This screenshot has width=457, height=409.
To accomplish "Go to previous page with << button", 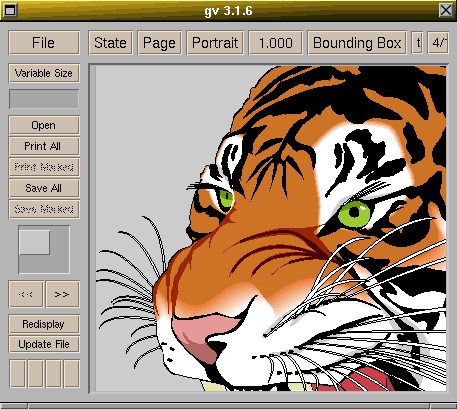I will (x=26, y=294).
